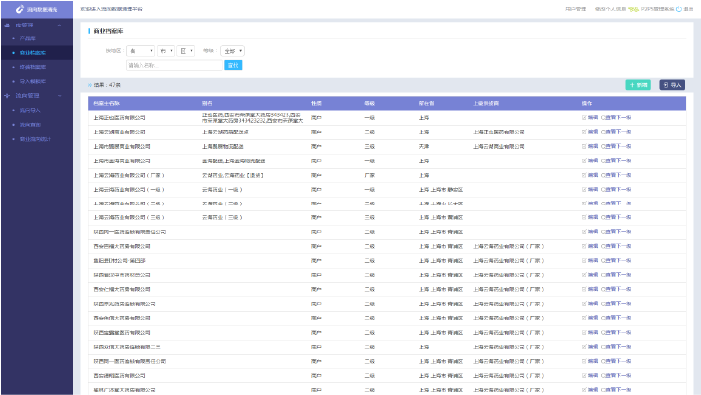Viewport: 701px width, 395px height.
Task: Click the green 新增 button
Action: (x=638, y=85)
